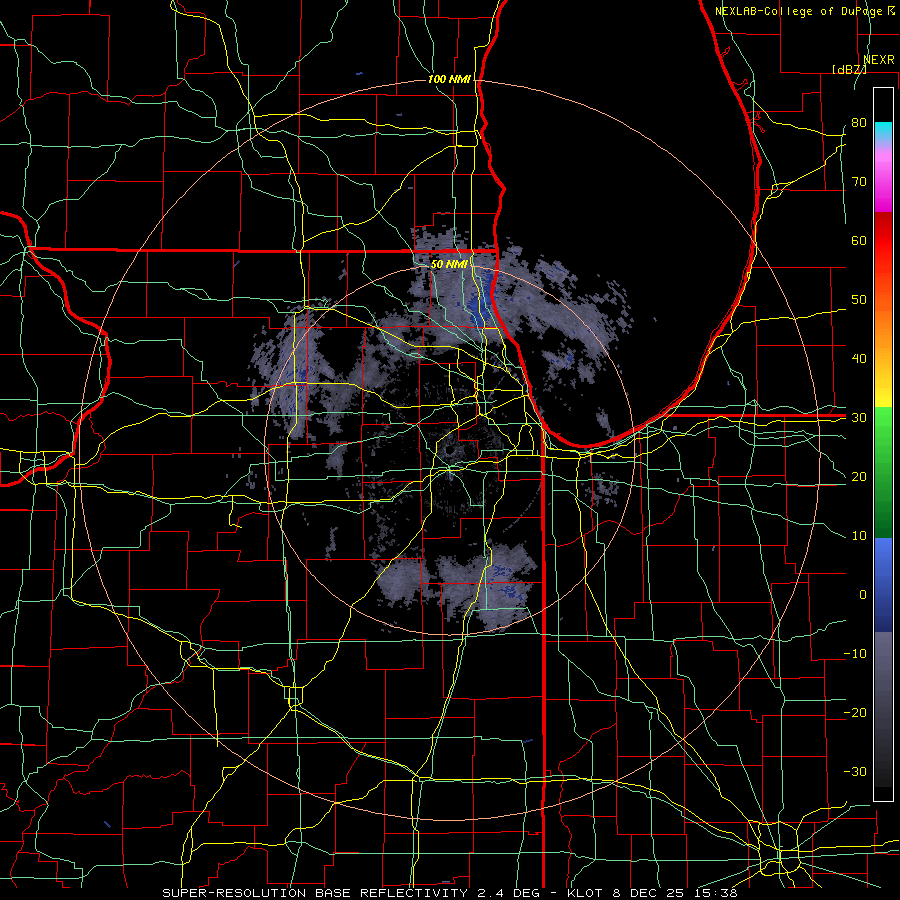Click the "NEXLAB-College of DuPage" header text
The image size is (900, 900).
point(799,11)
